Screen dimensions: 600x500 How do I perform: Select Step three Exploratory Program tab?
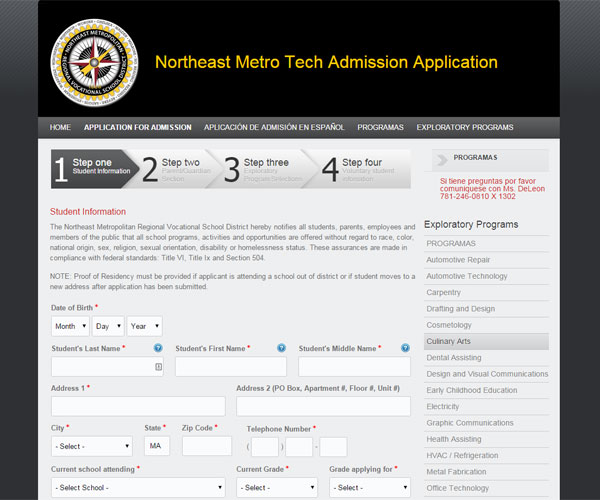[x=264, y=169]
